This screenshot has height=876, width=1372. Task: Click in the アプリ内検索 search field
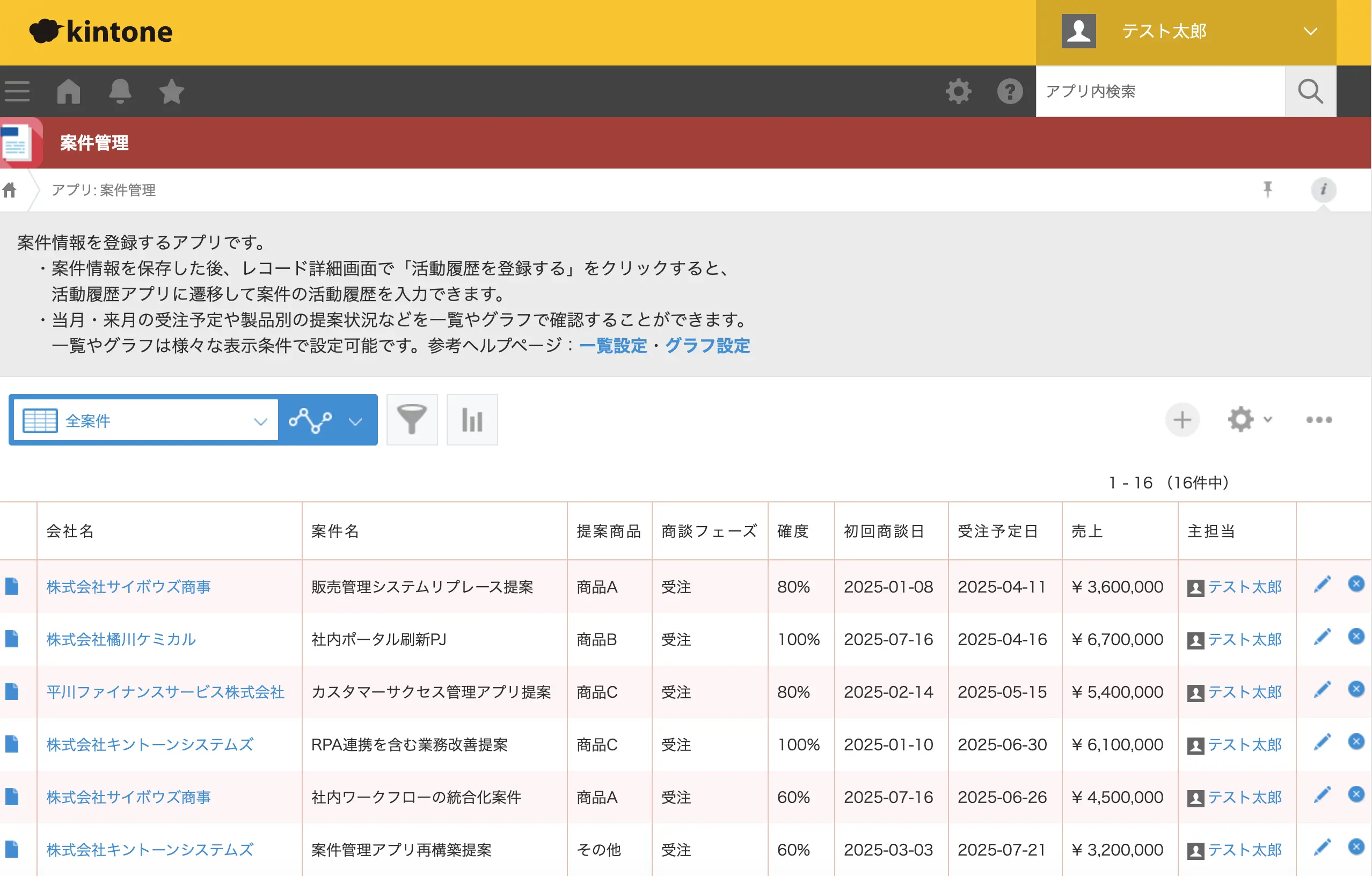click(1161, 91)
